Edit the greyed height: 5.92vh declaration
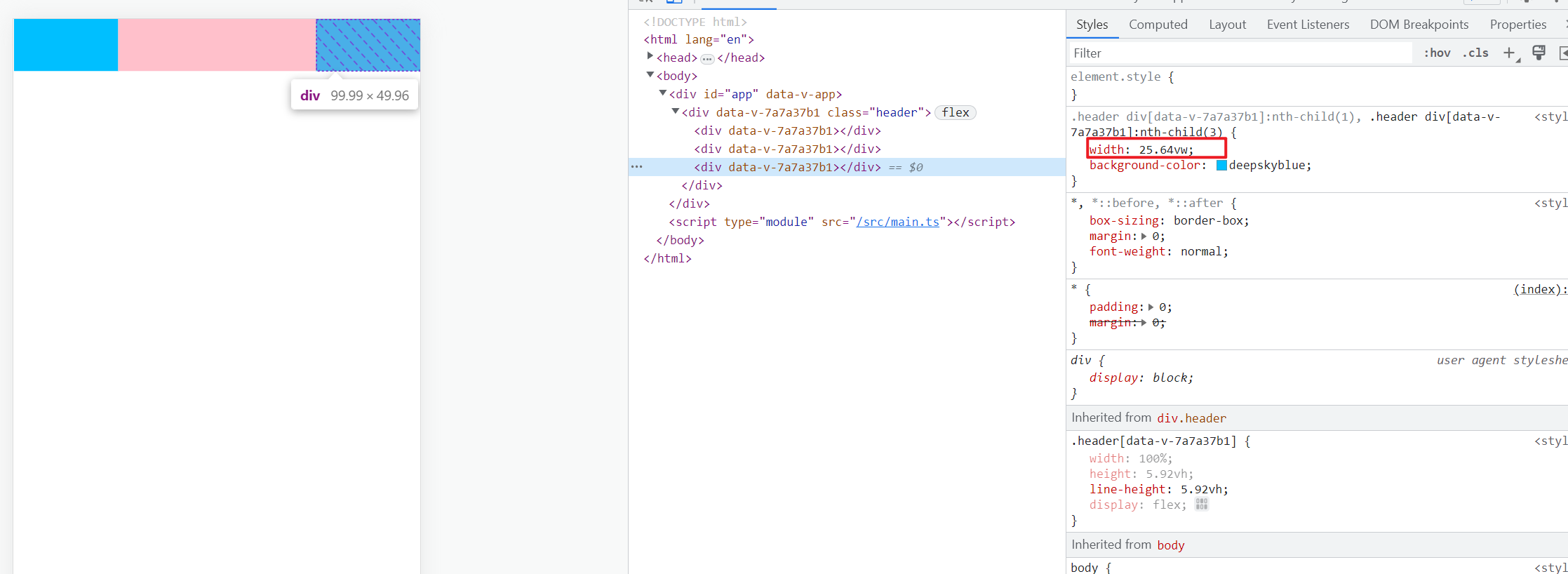 1141,474
